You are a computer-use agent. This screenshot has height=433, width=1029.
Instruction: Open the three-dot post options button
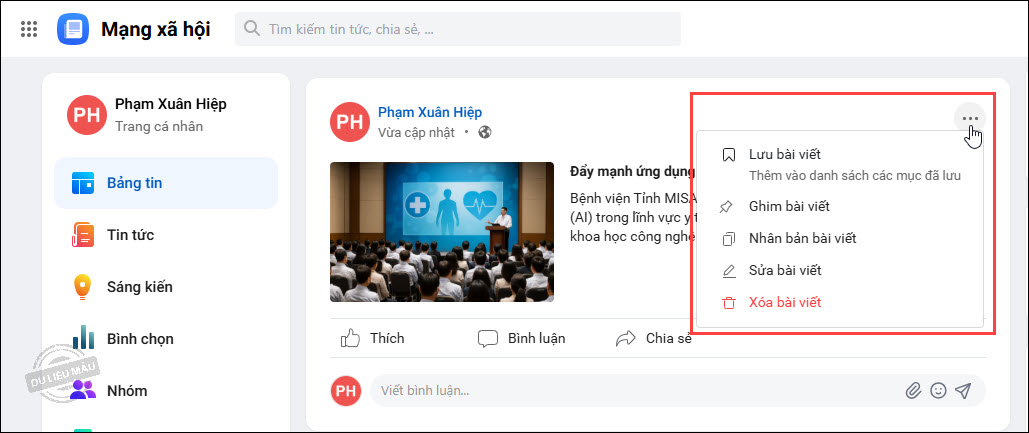[970, 119]
